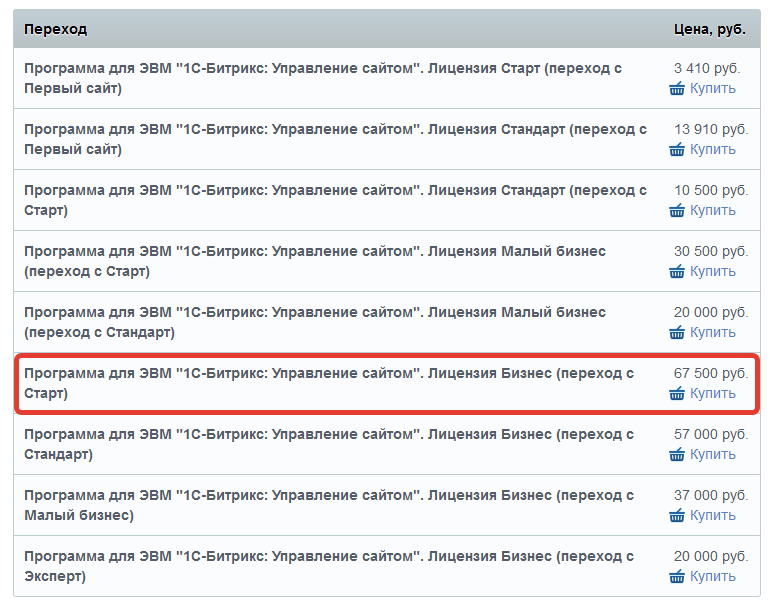
Task: Click 'Купить' for Малый бизнес upgrade from Стандарт
Action: (x=712, y=332)
